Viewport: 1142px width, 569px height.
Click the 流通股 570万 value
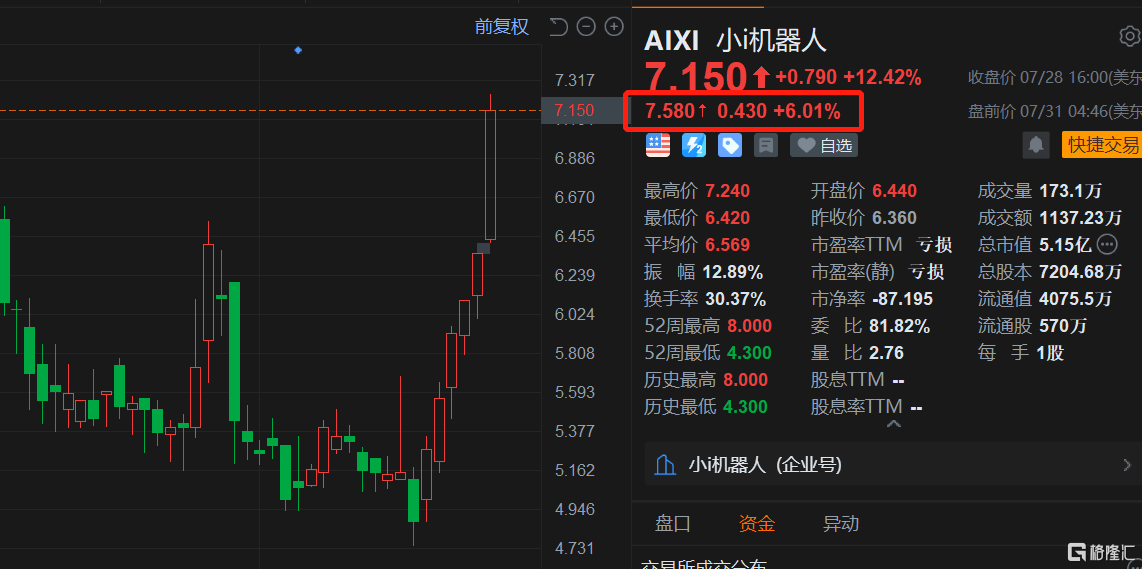pyautogui.click(x=1063, y=326)
